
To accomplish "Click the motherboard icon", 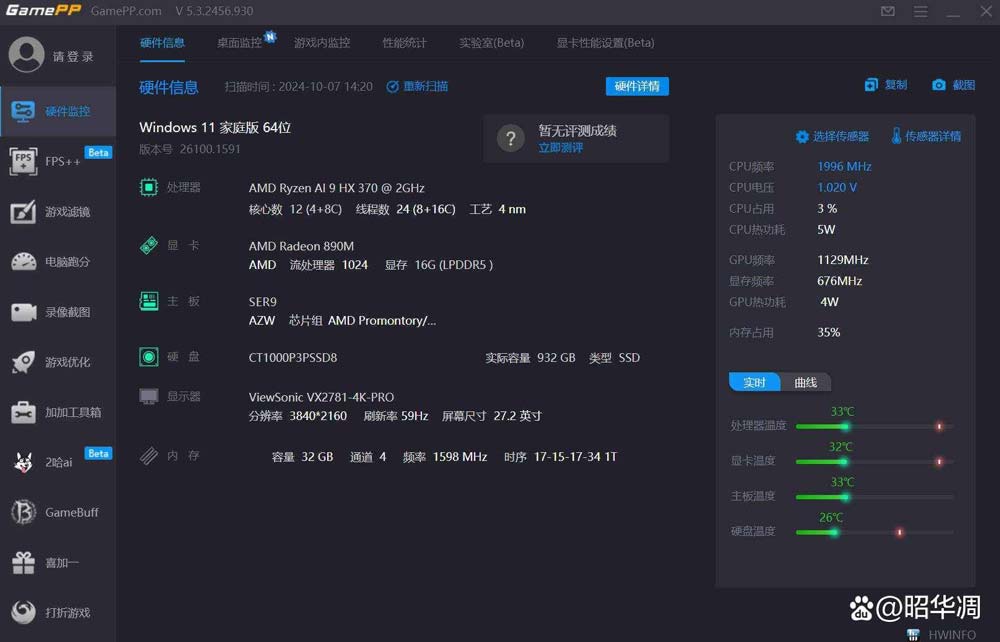I will pyautogui.click(x=149, y=301).
